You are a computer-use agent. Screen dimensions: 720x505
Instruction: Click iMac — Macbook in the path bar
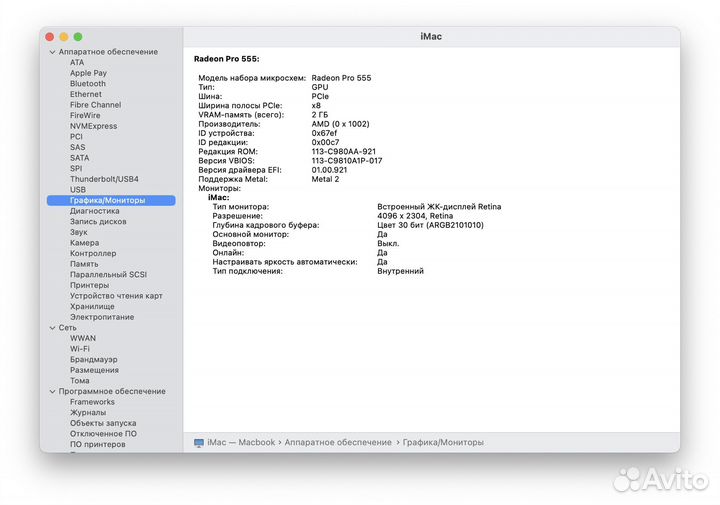click(241, 442)
